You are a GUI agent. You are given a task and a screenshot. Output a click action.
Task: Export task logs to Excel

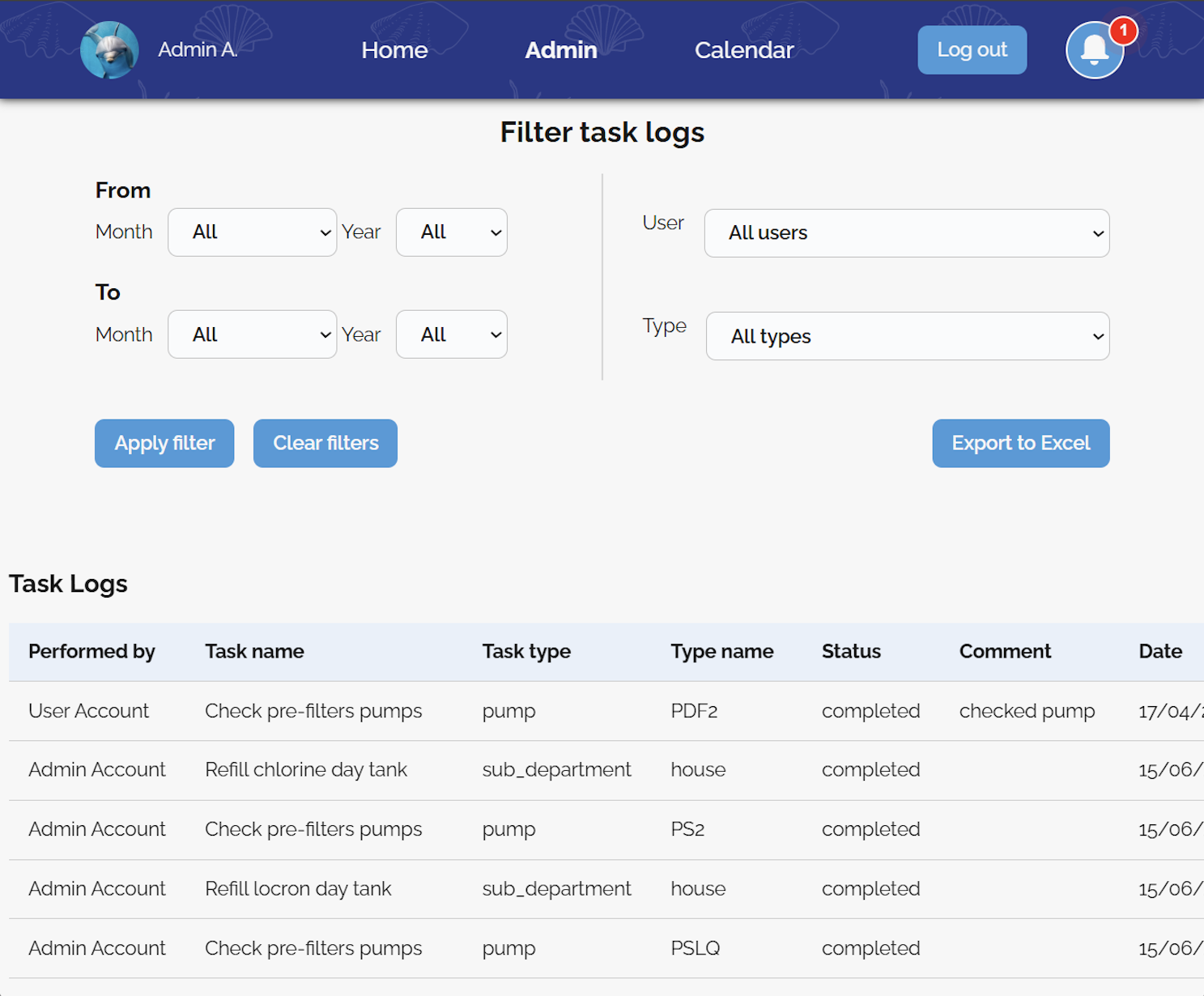(1020, 443)
